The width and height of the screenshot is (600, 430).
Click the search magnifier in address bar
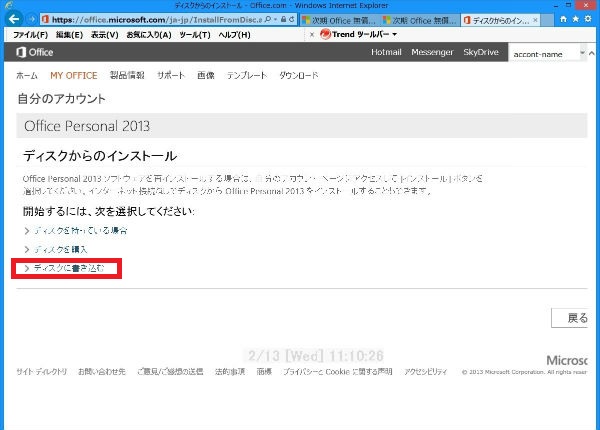click(268, 19)
